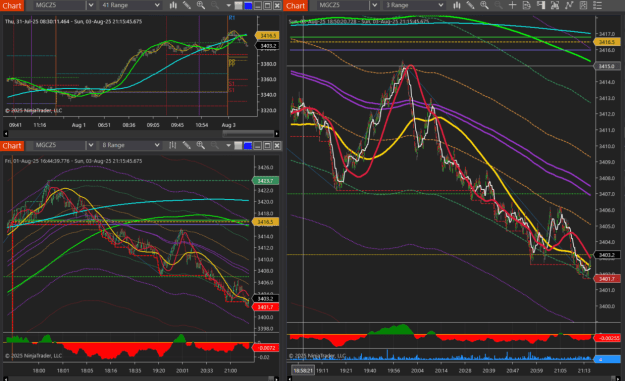Expand instrument dropdown arrow in 41 Range chart
The height and width of the screenshot is (381, 625).
(91, 5)
